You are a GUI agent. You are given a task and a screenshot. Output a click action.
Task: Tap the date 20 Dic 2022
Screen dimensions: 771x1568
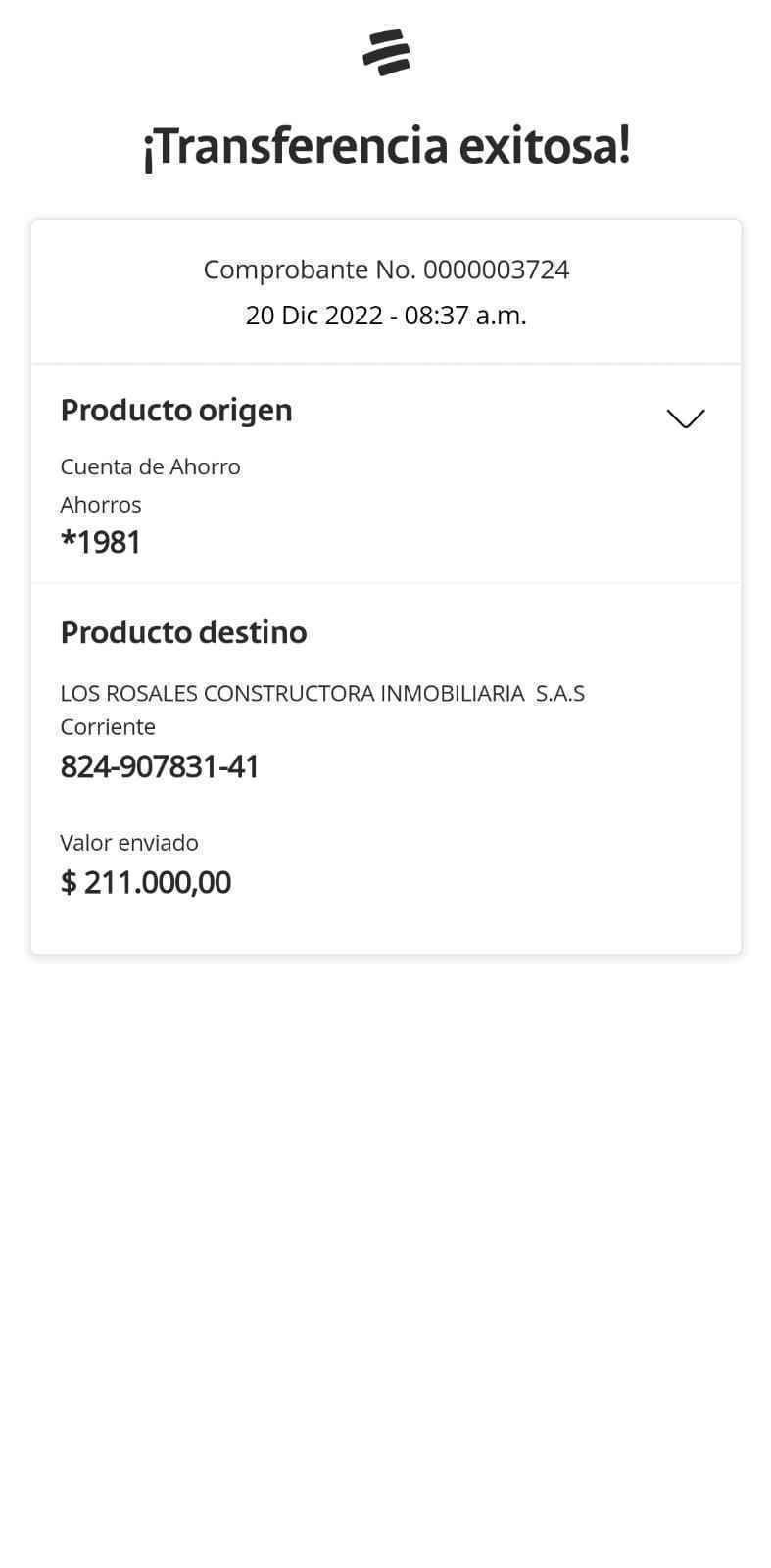tap(313, 316)
